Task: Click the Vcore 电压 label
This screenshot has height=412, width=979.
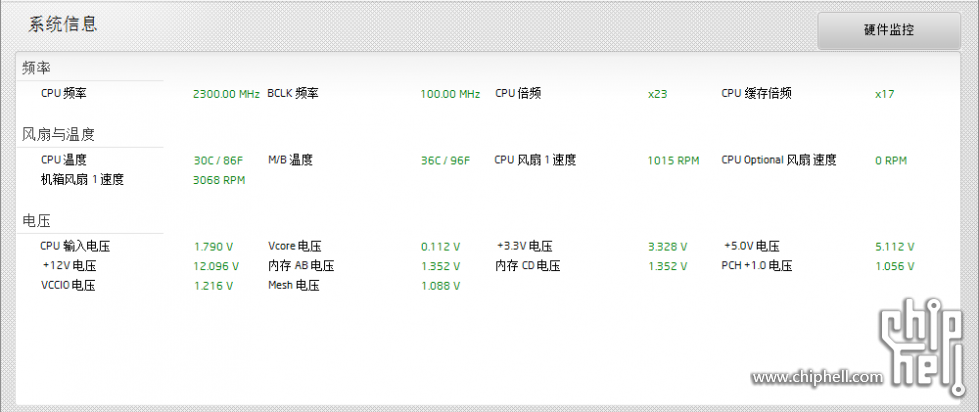Action: pos(295,246)
